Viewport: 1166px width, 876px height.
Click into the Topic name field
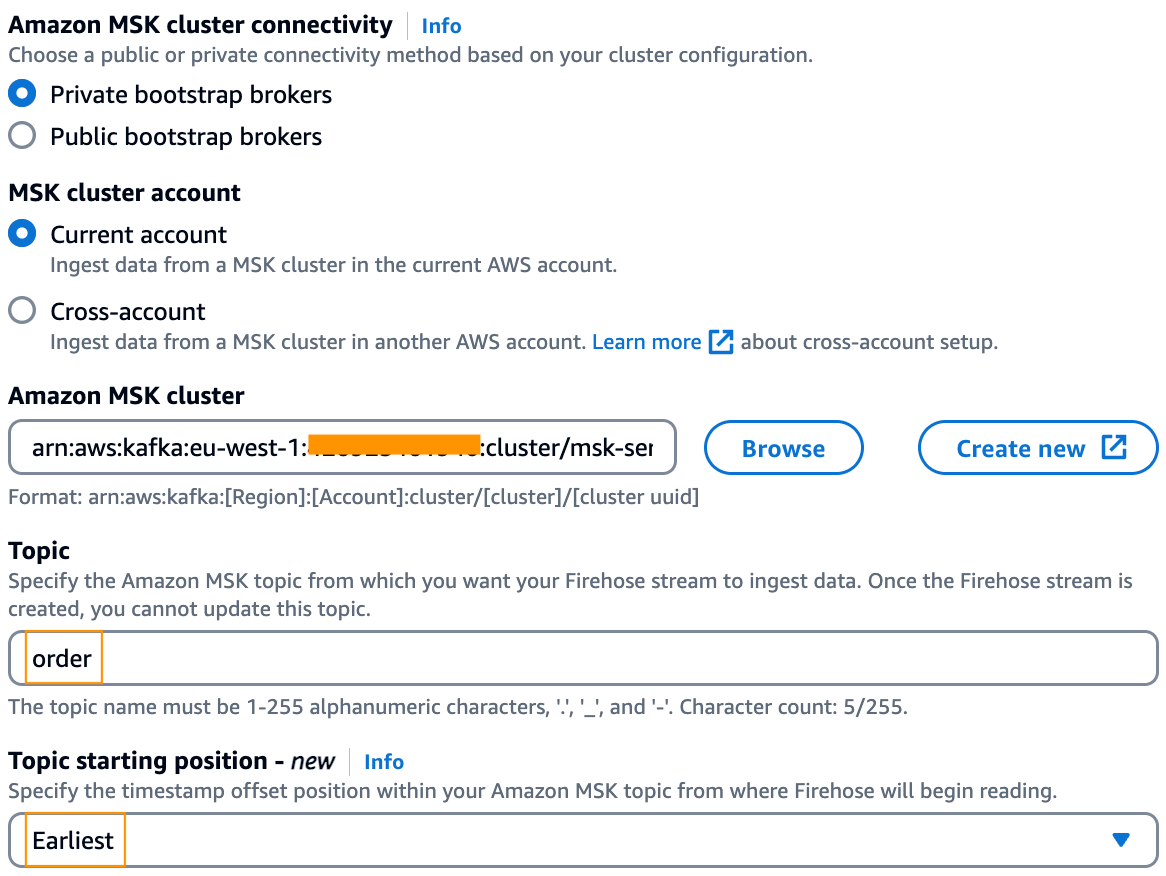pos(600,659)
